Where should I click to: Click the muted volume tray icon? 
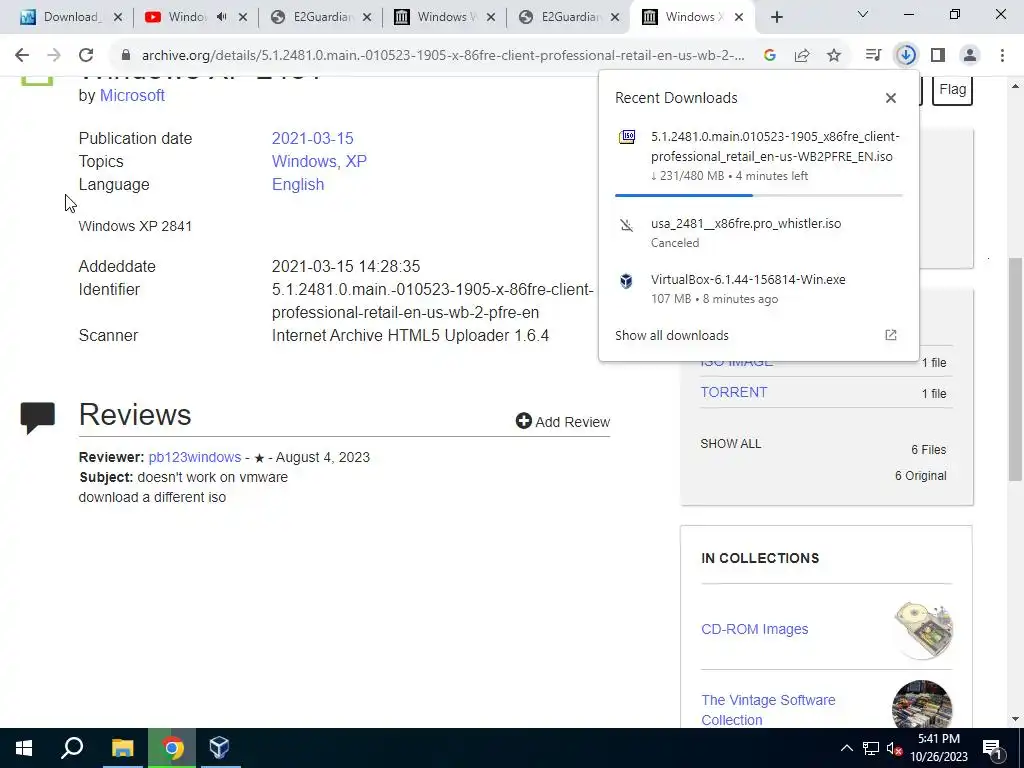(x=894, y=748)
